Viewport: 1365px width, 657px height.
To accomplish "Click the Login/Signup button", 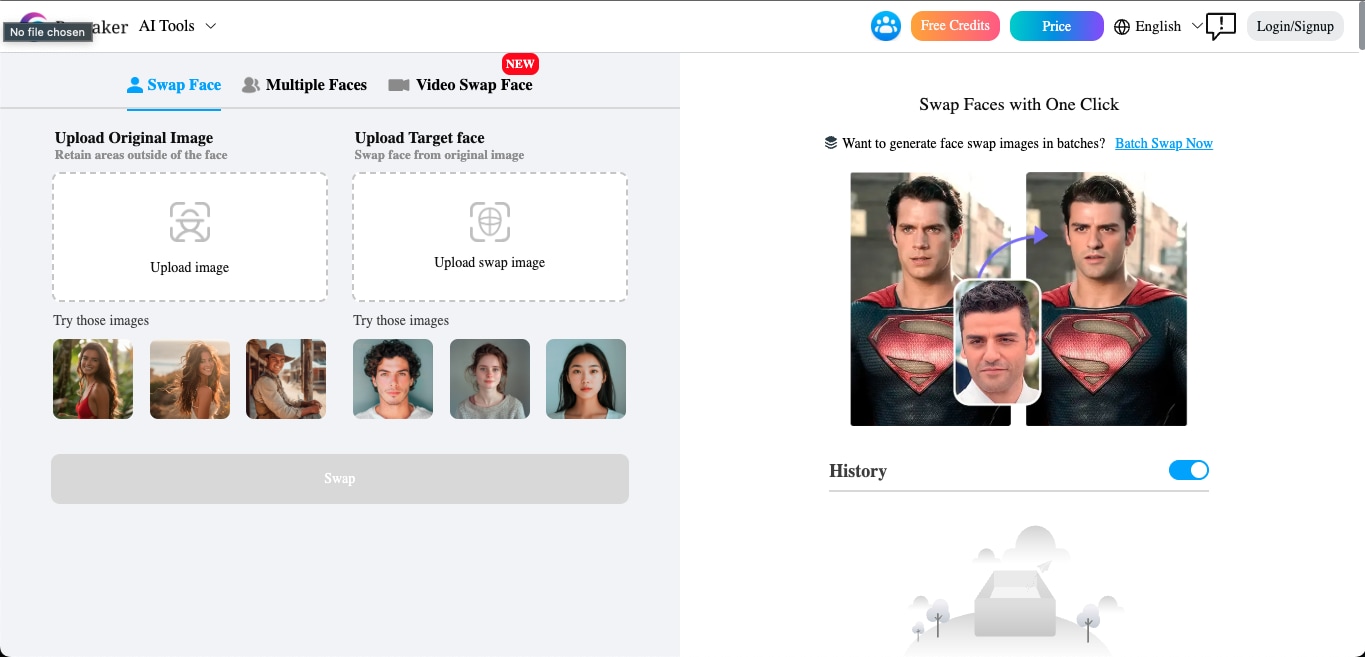I will pyautogui.click(x=1295, y=26).
